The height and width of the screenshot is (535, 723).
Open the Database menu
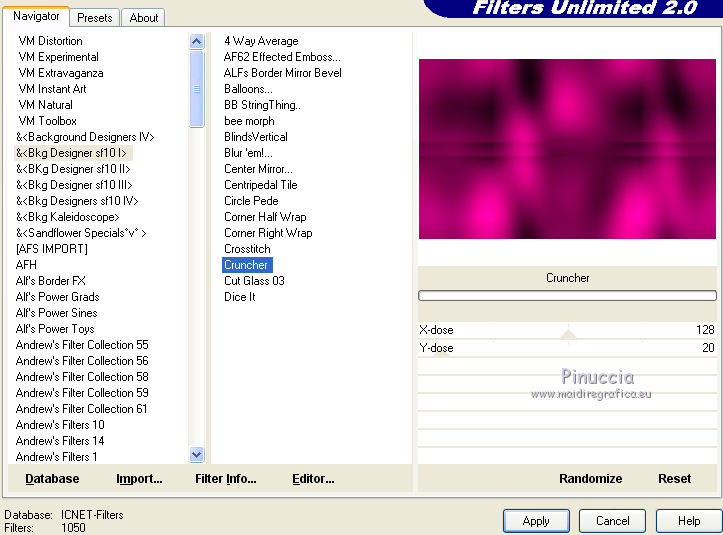tap(52, 479)
